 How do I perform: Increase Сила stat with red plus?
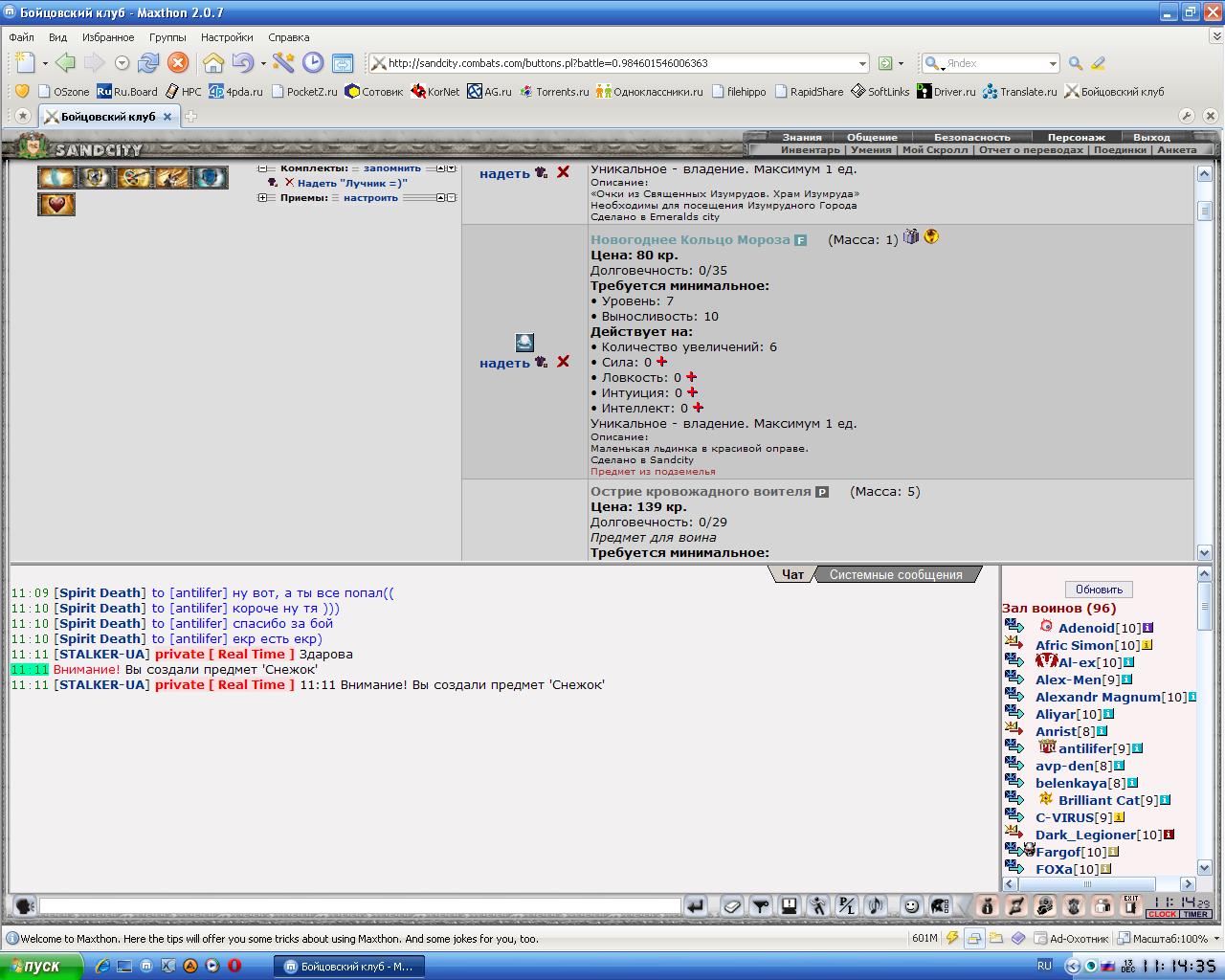click(661, 362)
